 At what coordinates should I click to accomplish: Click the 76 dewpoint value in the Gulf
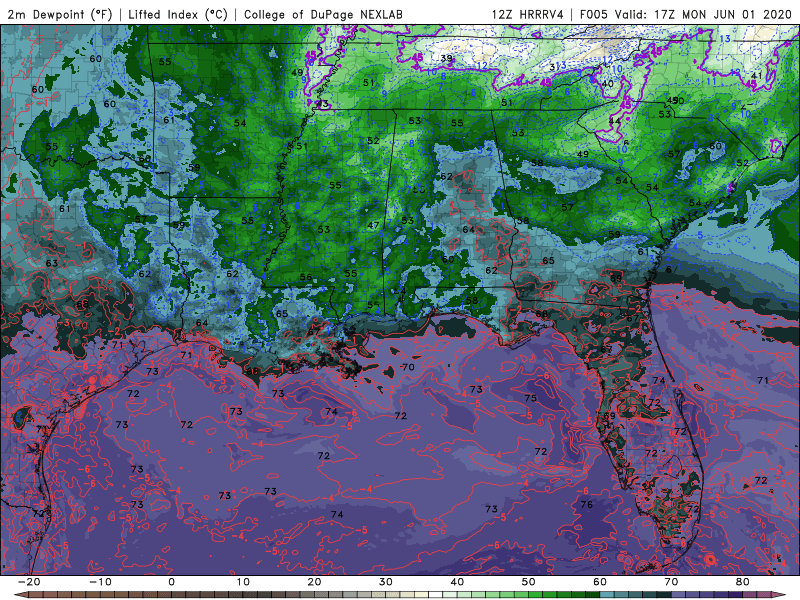tap(587, 505)
